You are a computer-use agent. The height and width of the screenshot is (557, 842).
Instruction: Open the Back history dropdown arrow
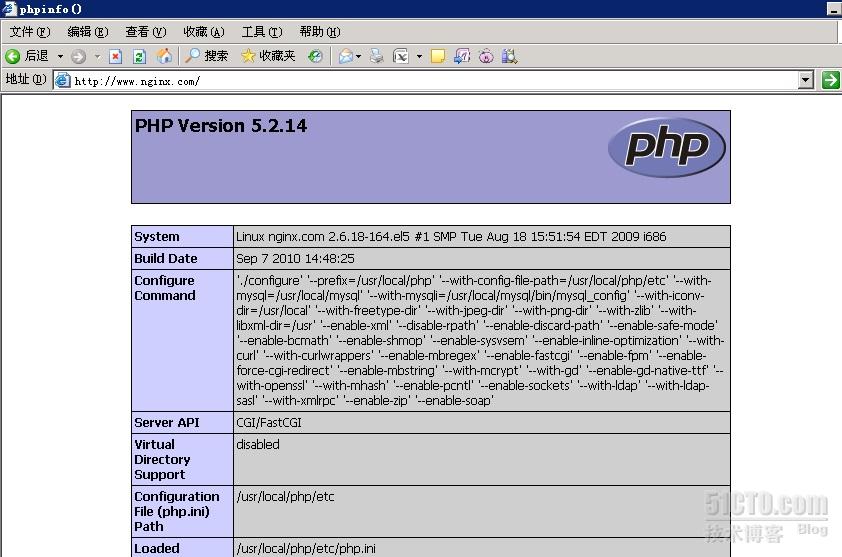(60, 56)
